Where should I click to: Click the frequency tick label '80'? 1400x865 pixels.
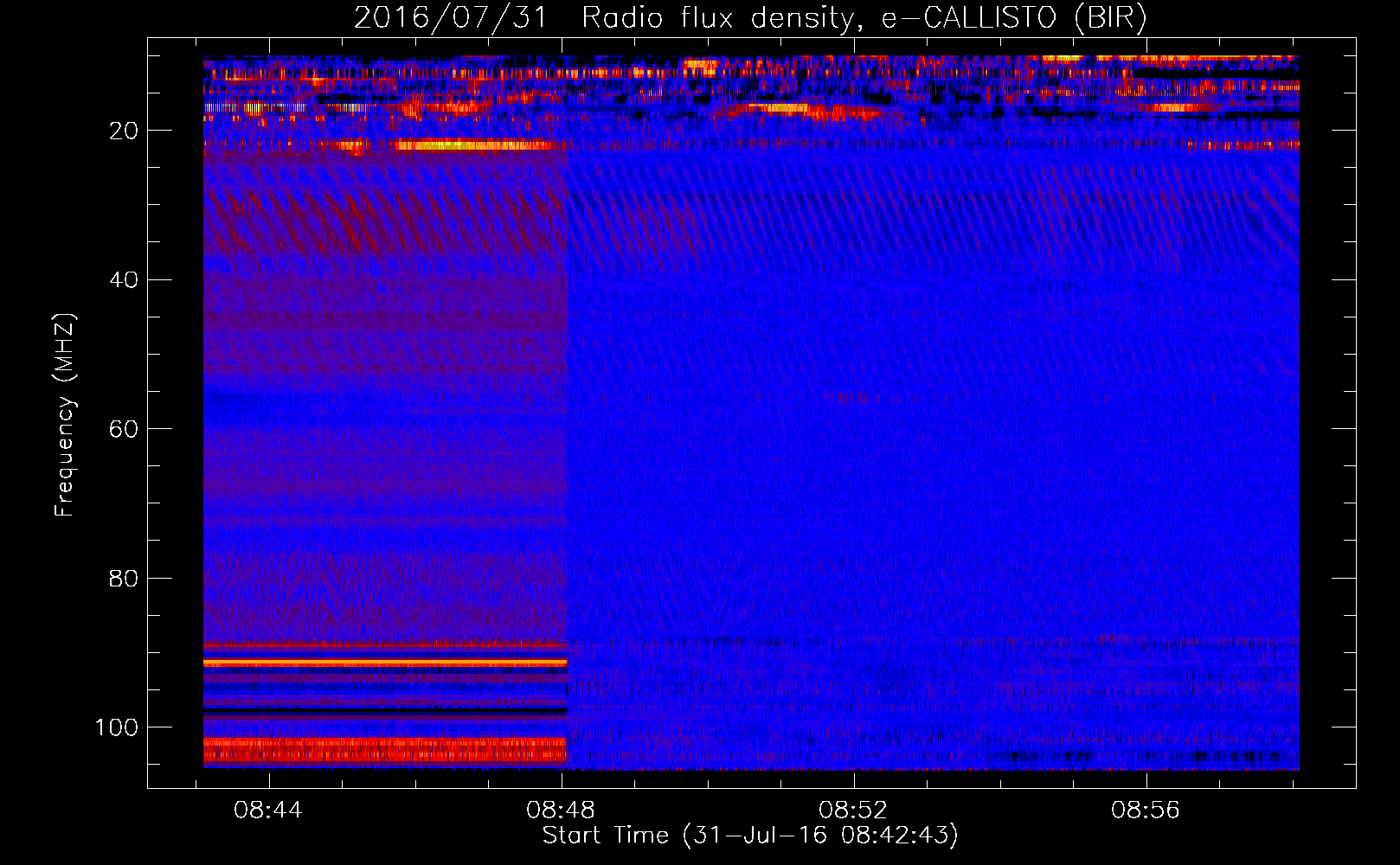pyautogui.click(x=124, y=578)
